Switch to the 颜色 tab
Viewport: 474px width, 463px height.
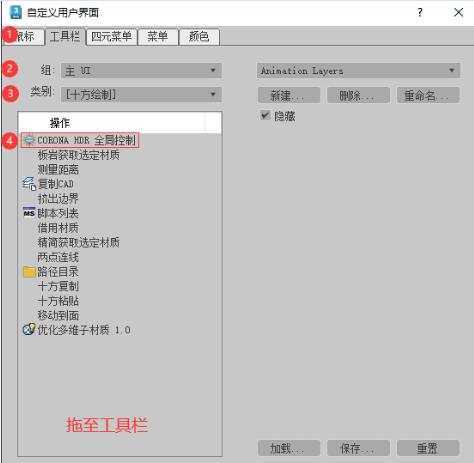tap(199, 36)
